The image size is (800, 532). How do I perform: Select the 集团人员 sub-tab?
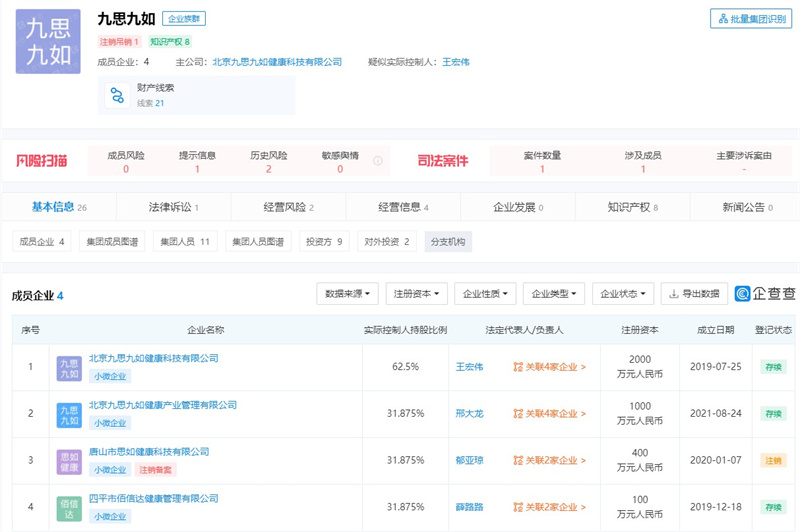pos(185,242)
